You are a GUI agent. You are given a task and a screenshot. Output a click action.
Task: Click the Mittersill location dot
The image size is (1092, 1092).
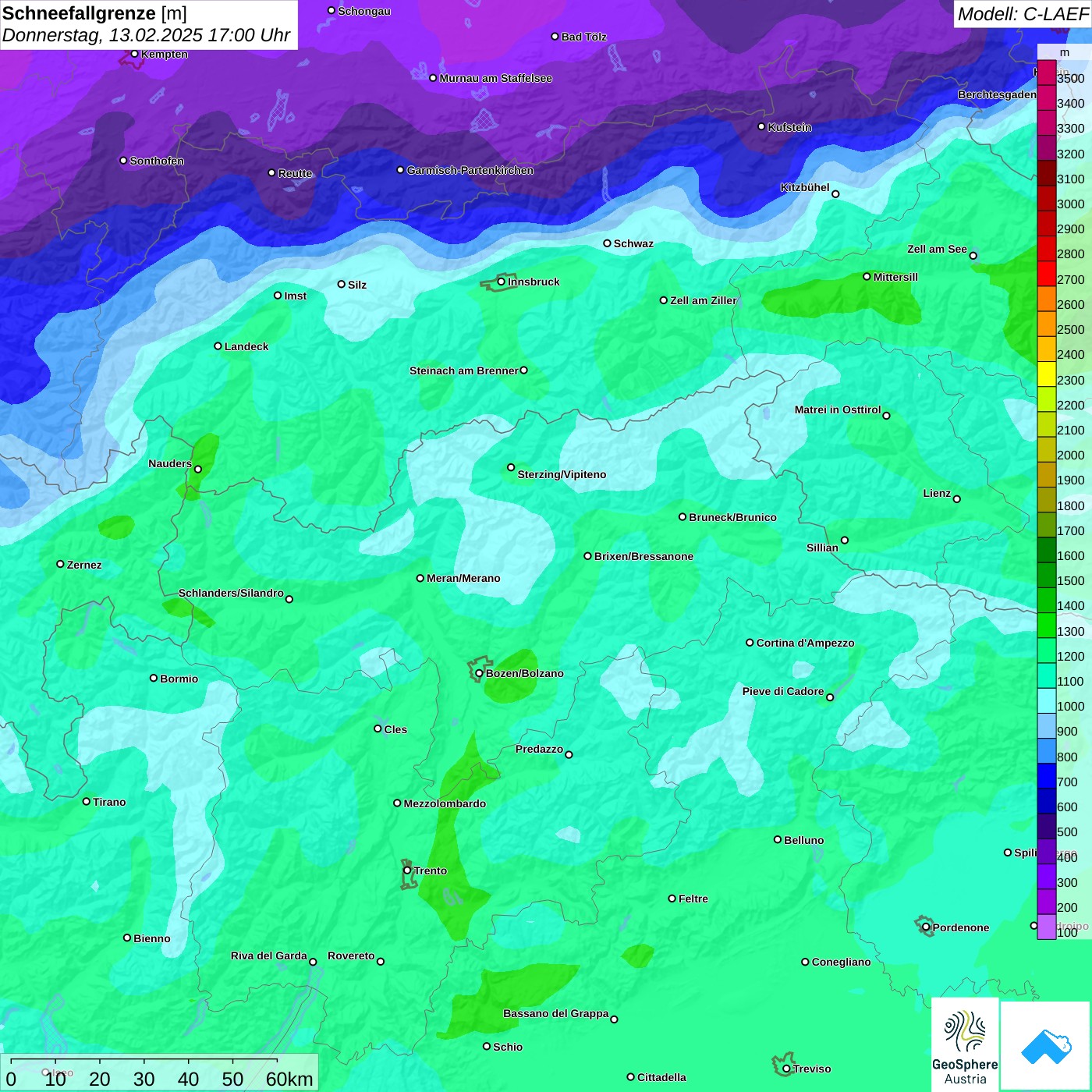867,276
